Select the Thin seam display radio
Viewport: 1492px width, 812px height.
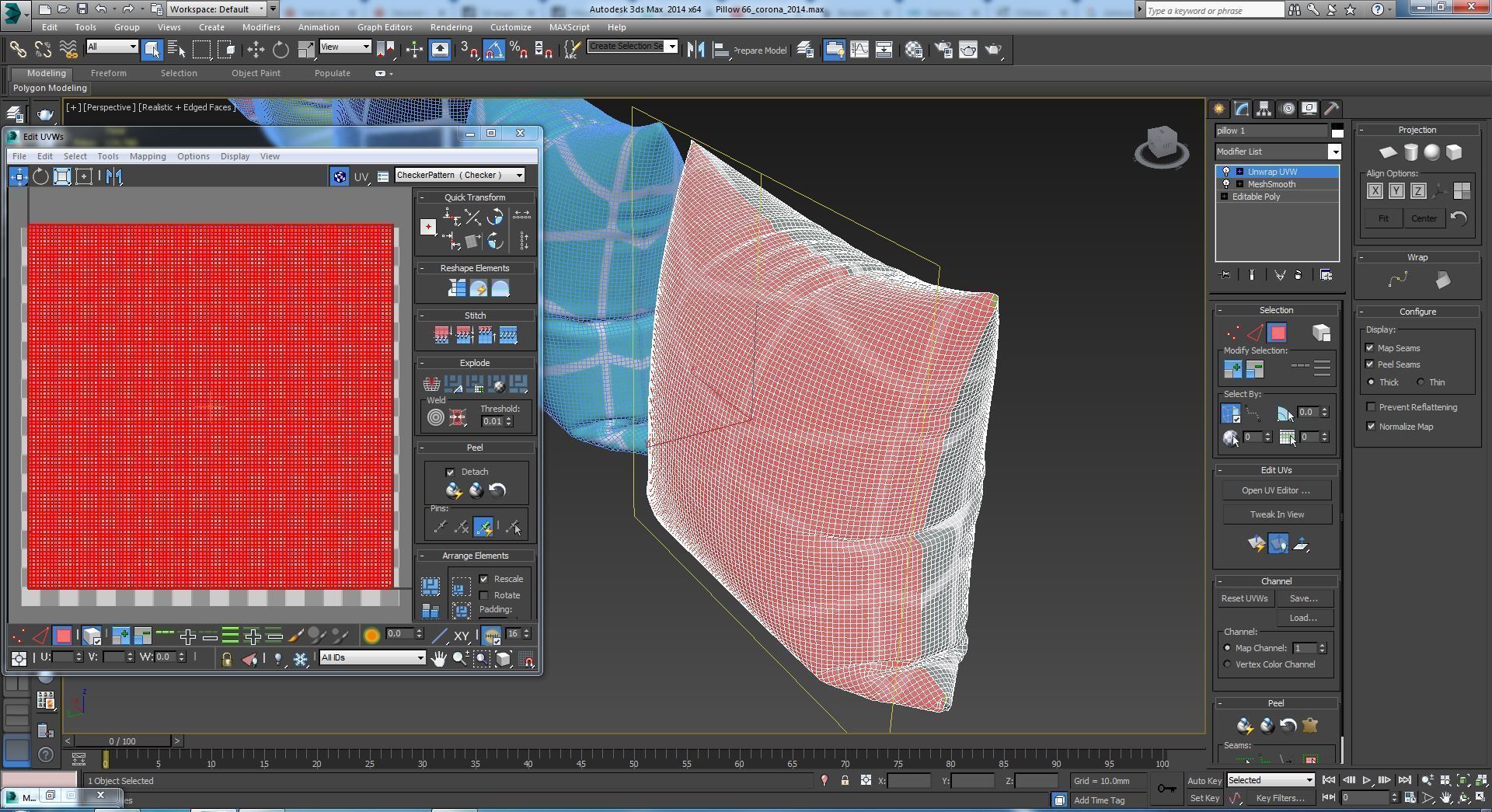1421,382
